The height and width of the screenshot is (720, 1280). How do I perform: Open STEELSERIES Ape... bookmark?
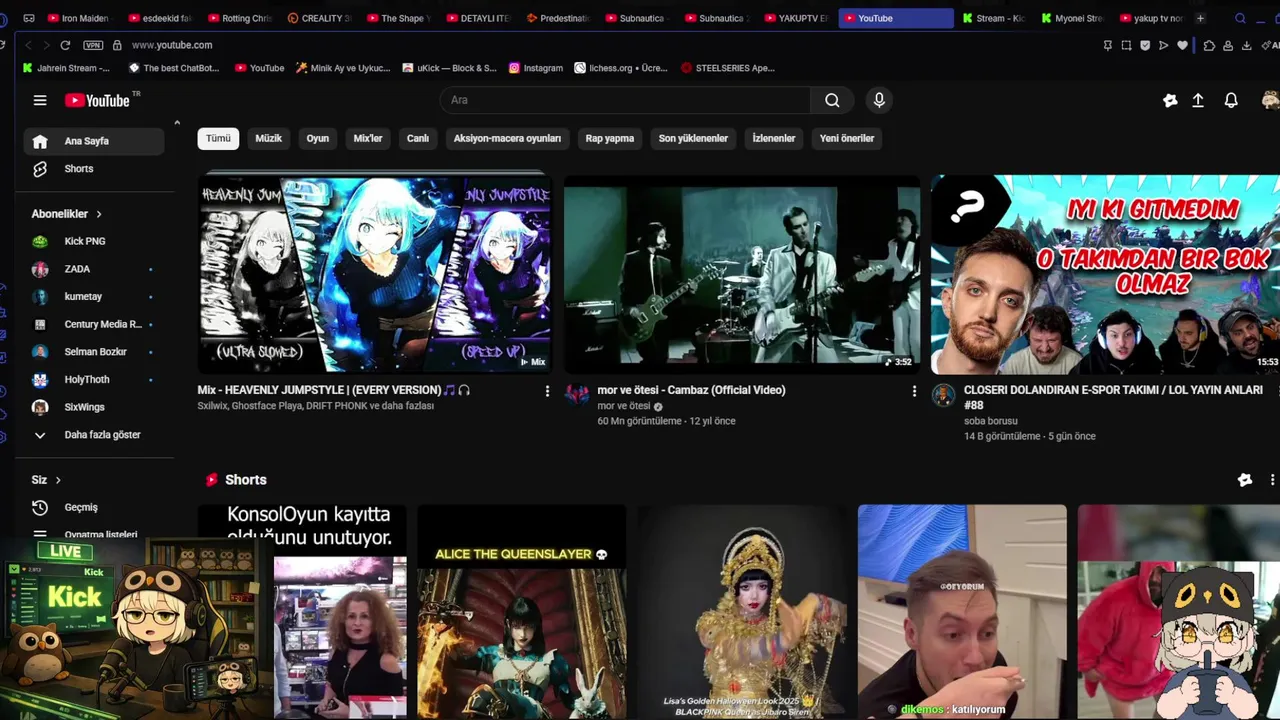728,68
